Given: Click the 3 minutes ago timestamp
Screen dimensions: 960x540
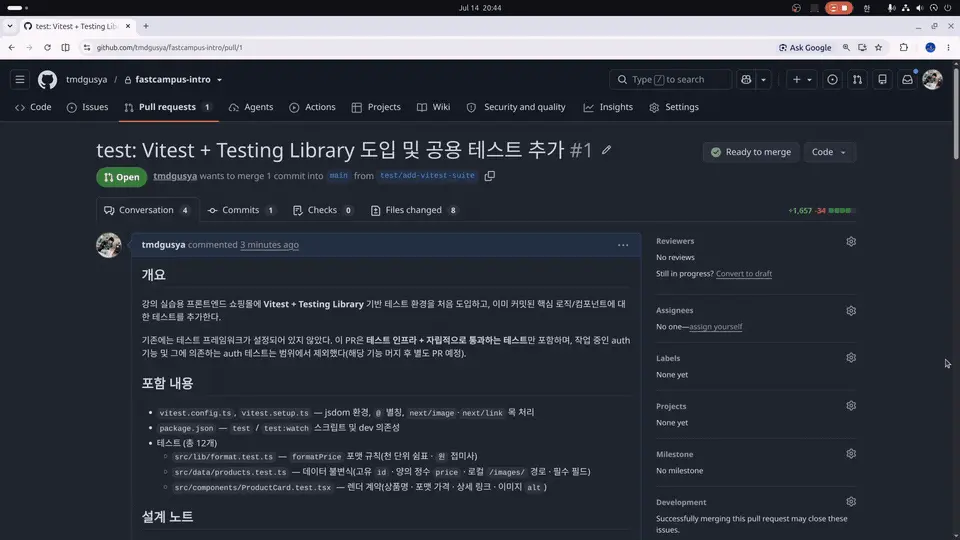Looking at the screenshot, I should (x=269, y=245).
